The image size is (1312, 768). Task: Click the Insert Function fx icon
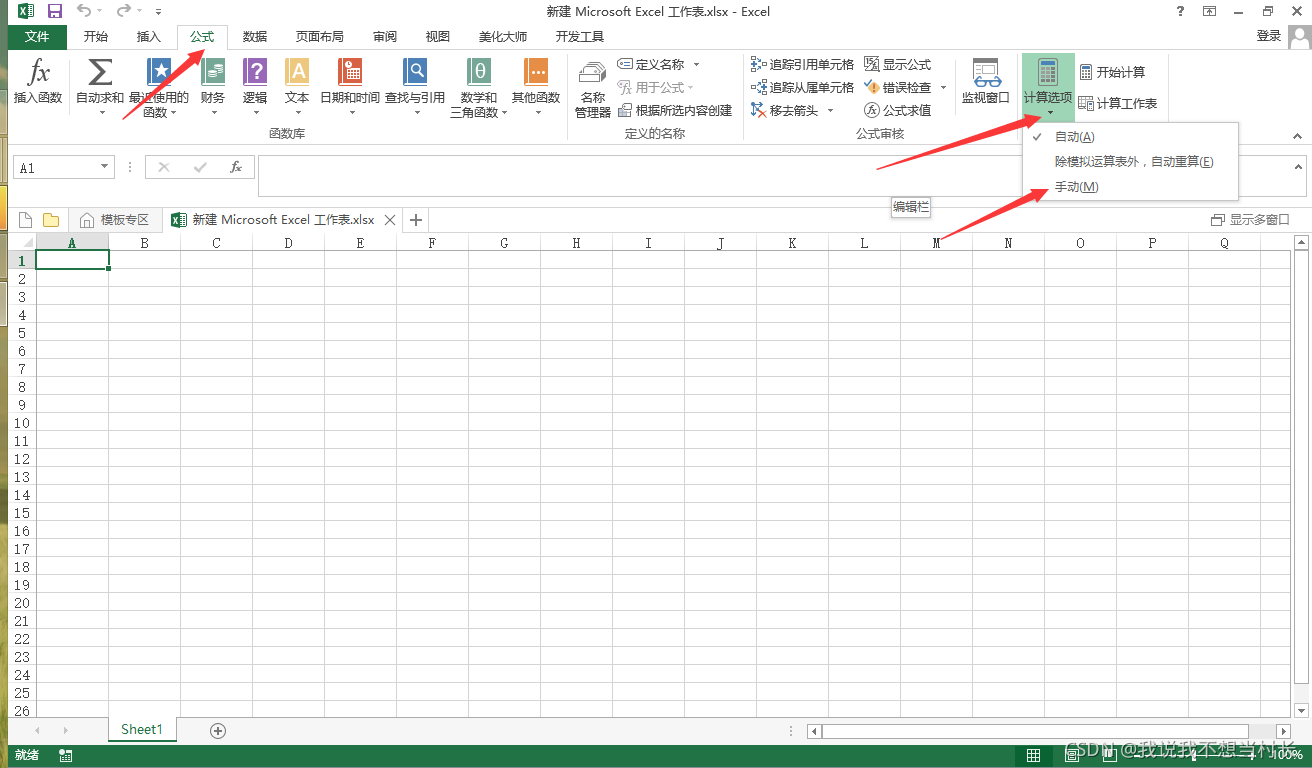(38, 73)
